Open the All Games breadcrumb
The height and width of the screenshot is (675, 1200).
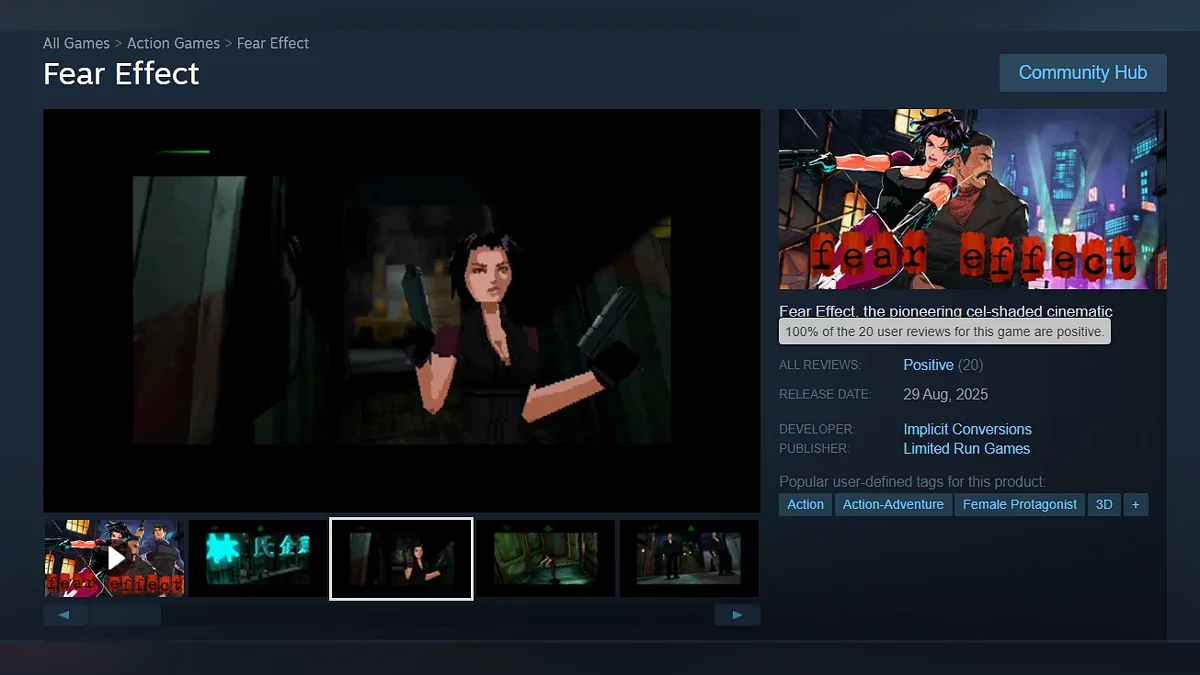pyautogui.click(x=76, y=43)
